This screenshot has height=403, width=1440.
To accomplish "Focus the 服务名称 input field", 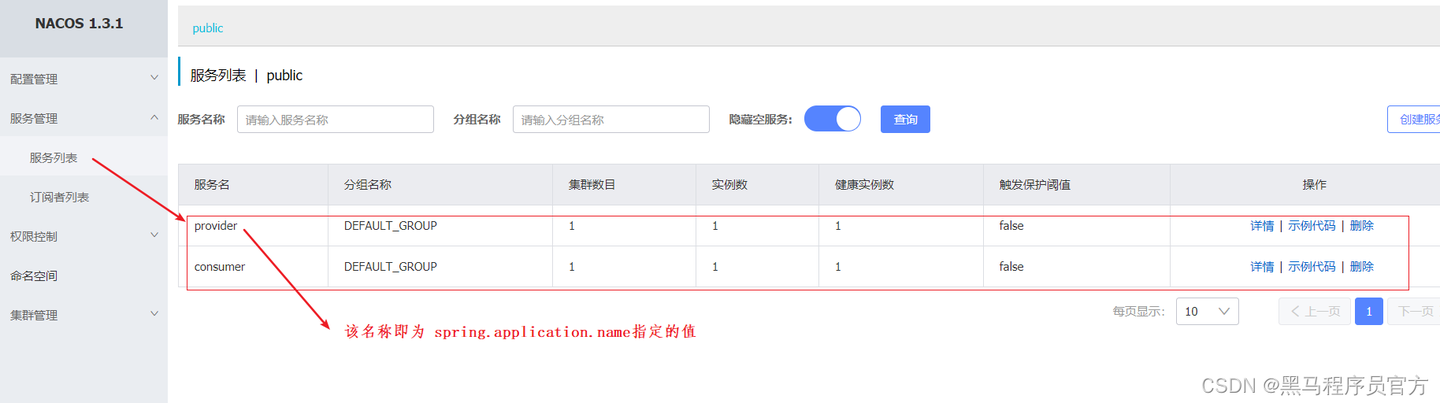I will [x=335, y=120].
